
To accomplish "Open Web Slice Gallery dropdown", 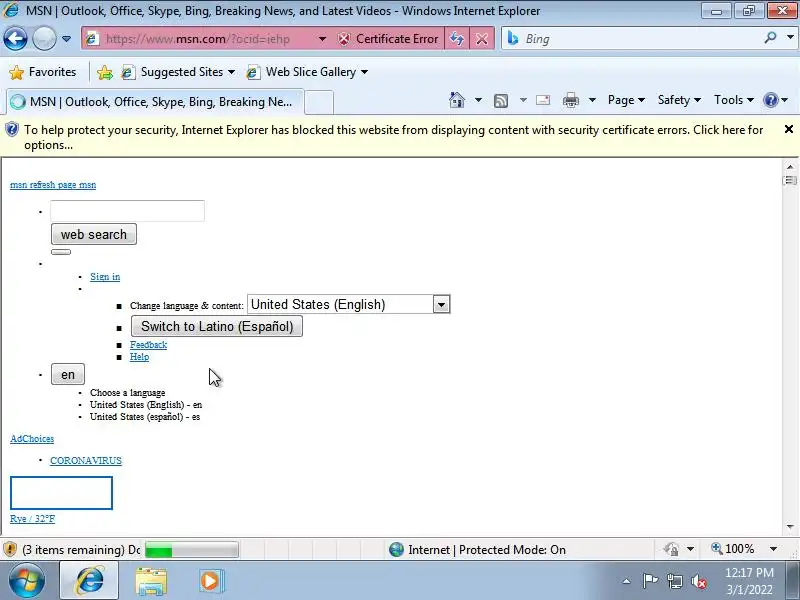I will 307,72.
